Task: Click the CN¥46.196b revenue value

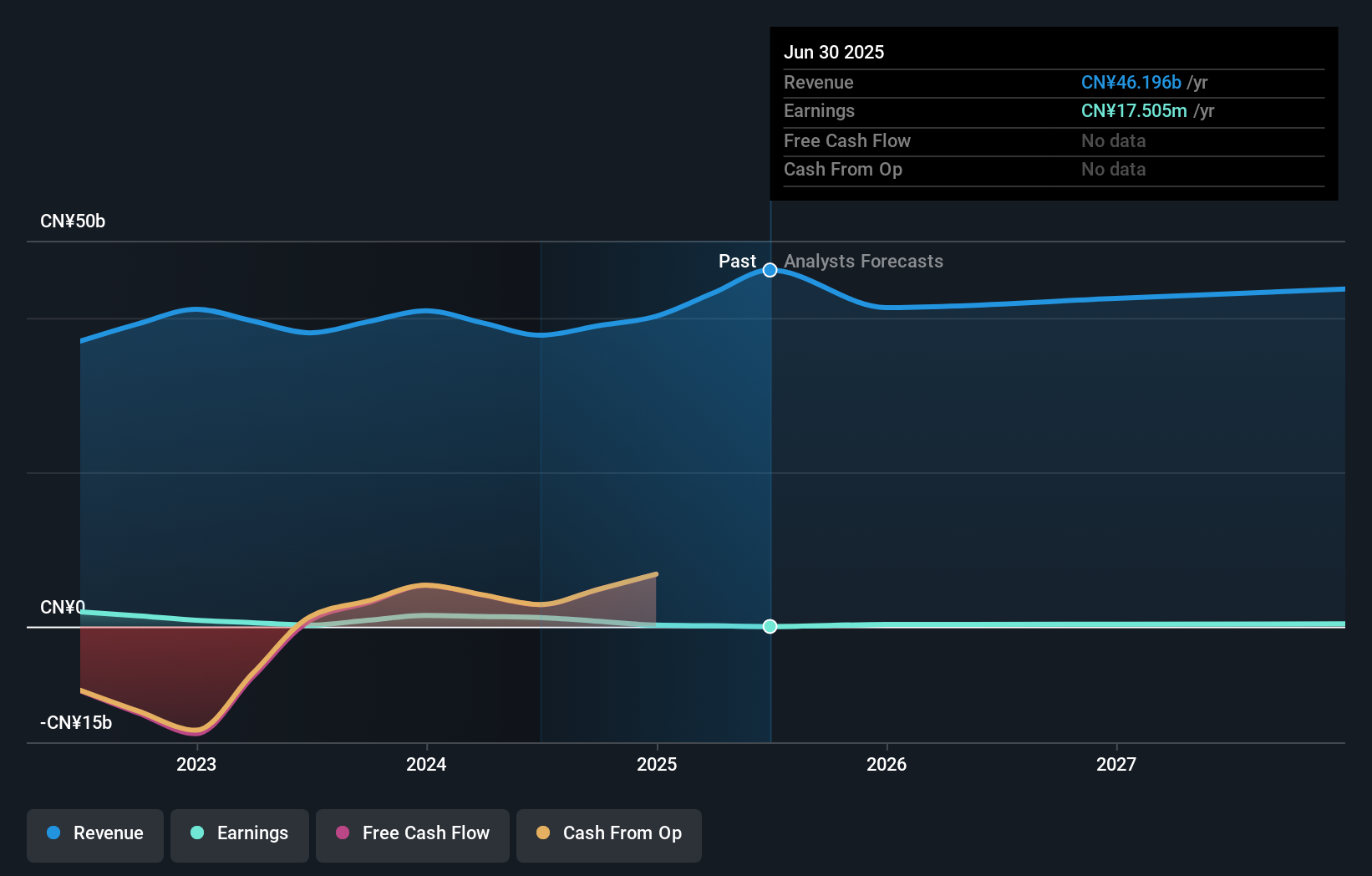Action: 1131,83
